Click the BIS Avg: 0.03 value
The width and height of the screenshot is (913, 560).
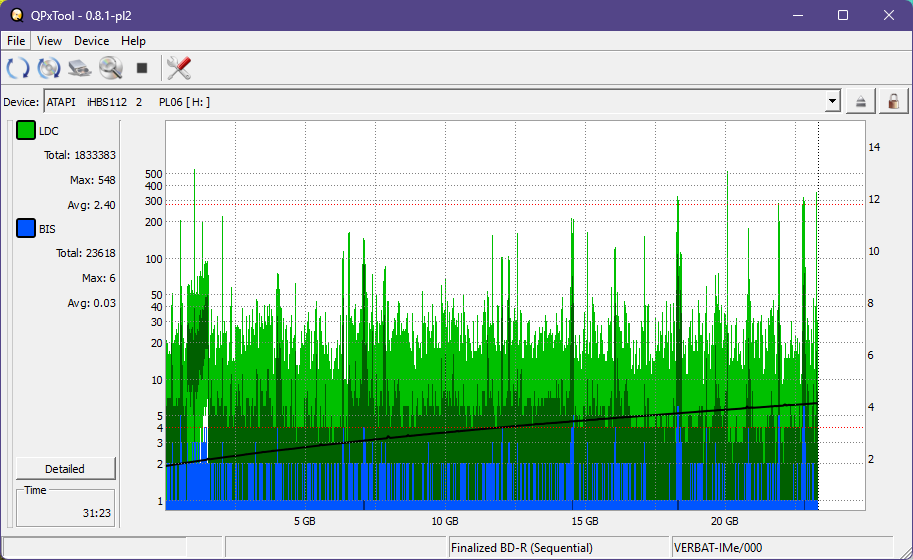click(x=91, y=303)
